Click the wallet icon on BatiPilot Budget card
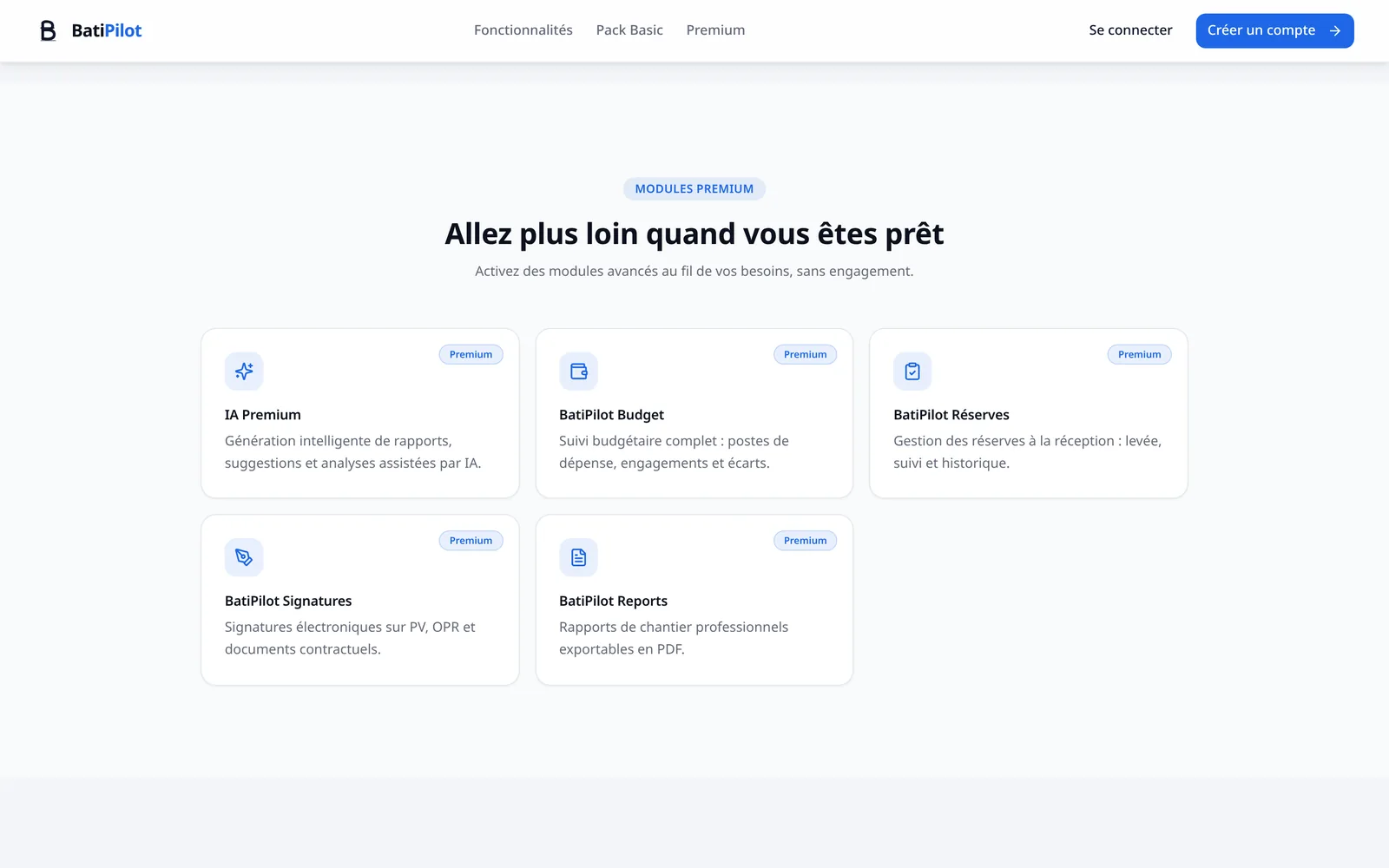 (x=578, y=372)
